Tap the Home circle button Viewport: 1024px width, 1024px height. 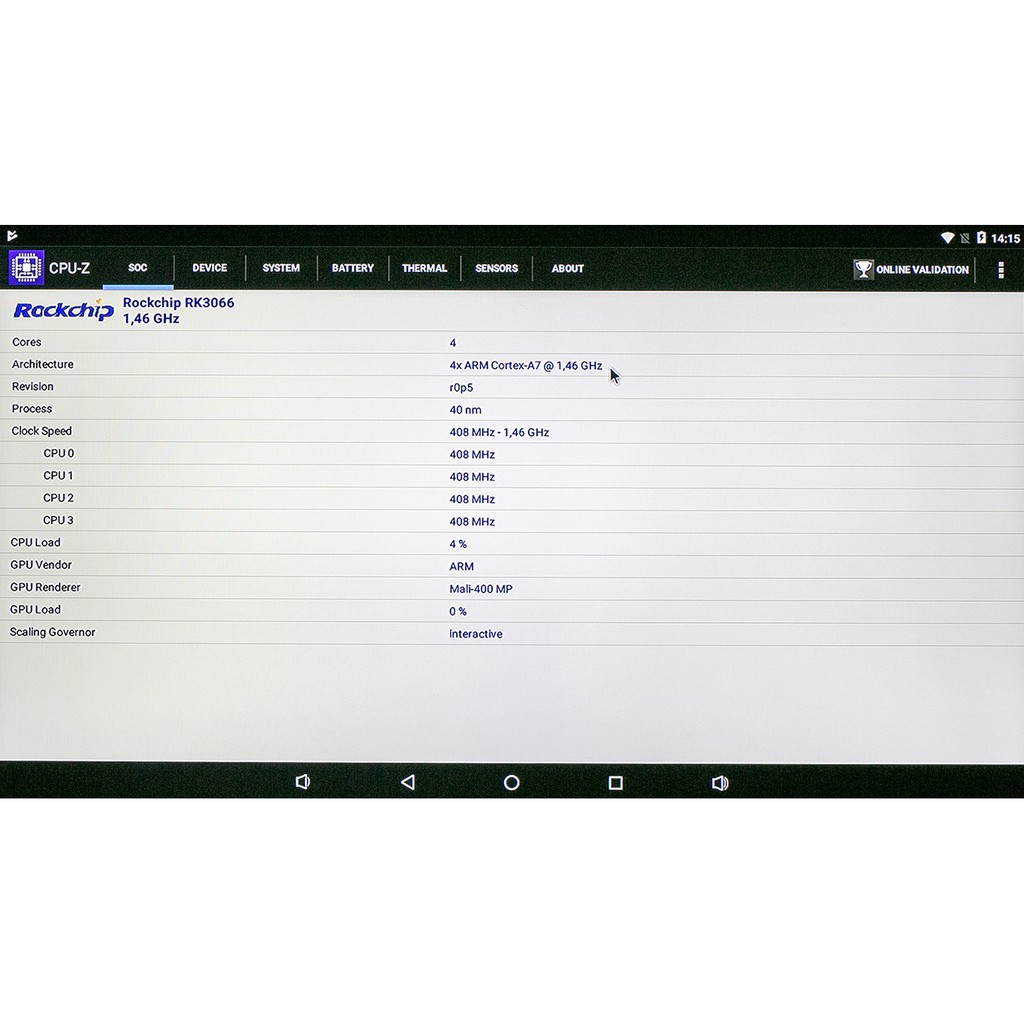(x=511, y=782)
